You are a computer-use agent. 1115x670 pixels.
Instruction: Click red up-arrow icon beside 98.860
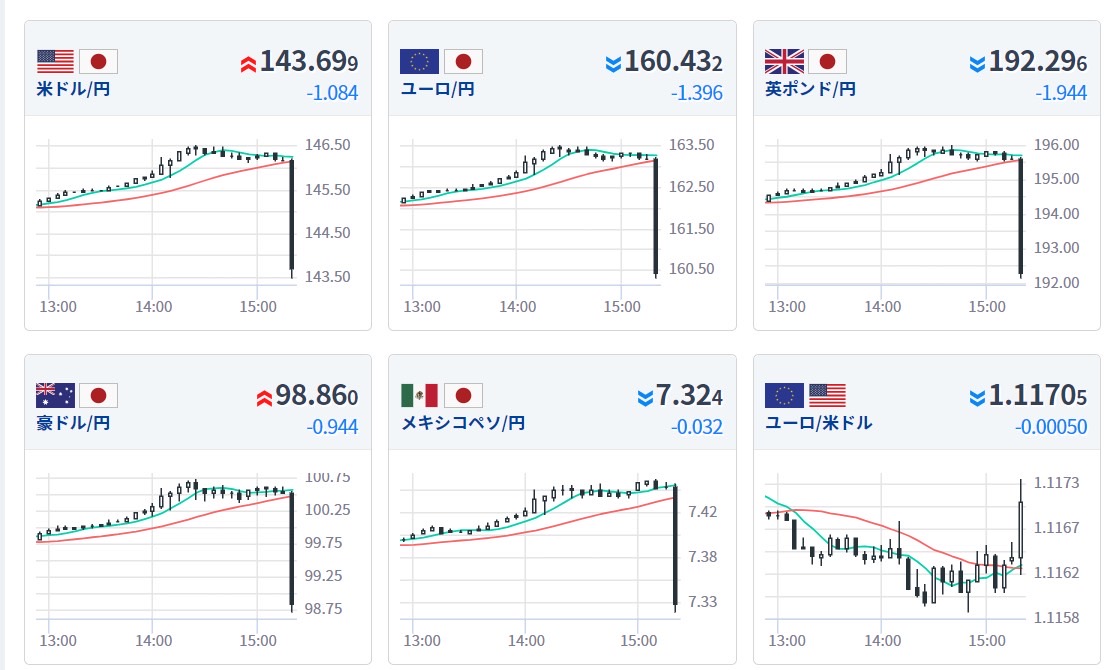(264, 398)
